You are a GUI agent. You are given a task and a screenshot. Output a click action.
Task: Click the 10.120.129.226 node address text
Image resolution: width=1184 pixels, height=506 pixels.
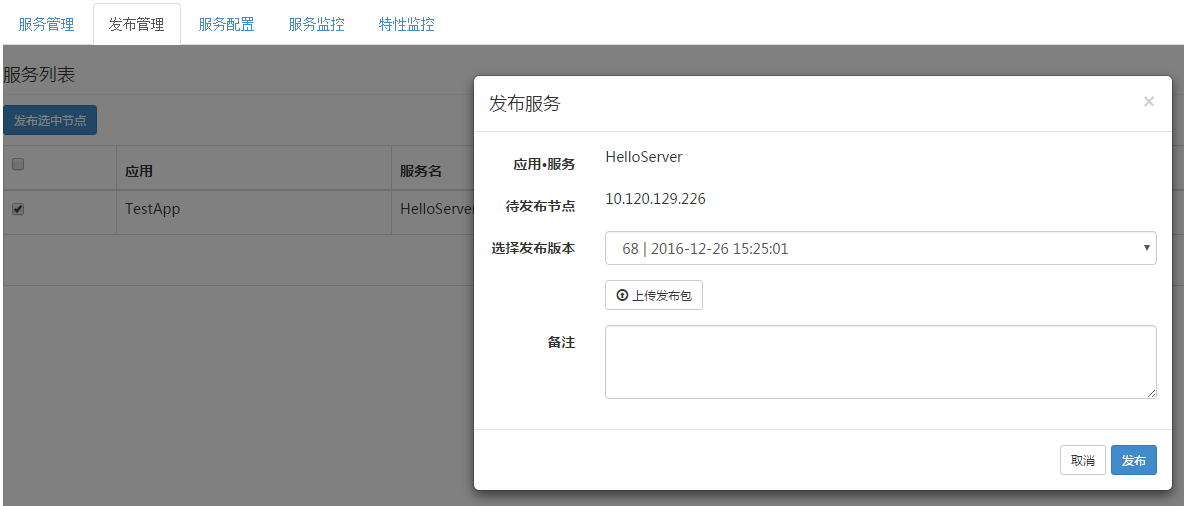[655, 199]
